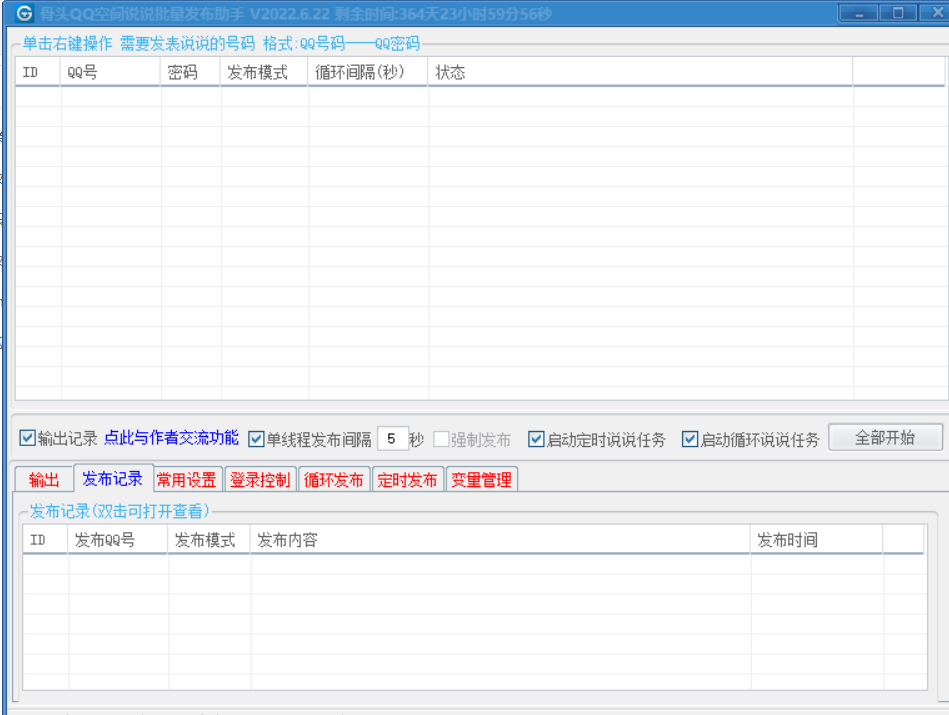Click the 发布时间 column header in records
This screenshot has width=949, height=715.
click(x=816, y=540)
